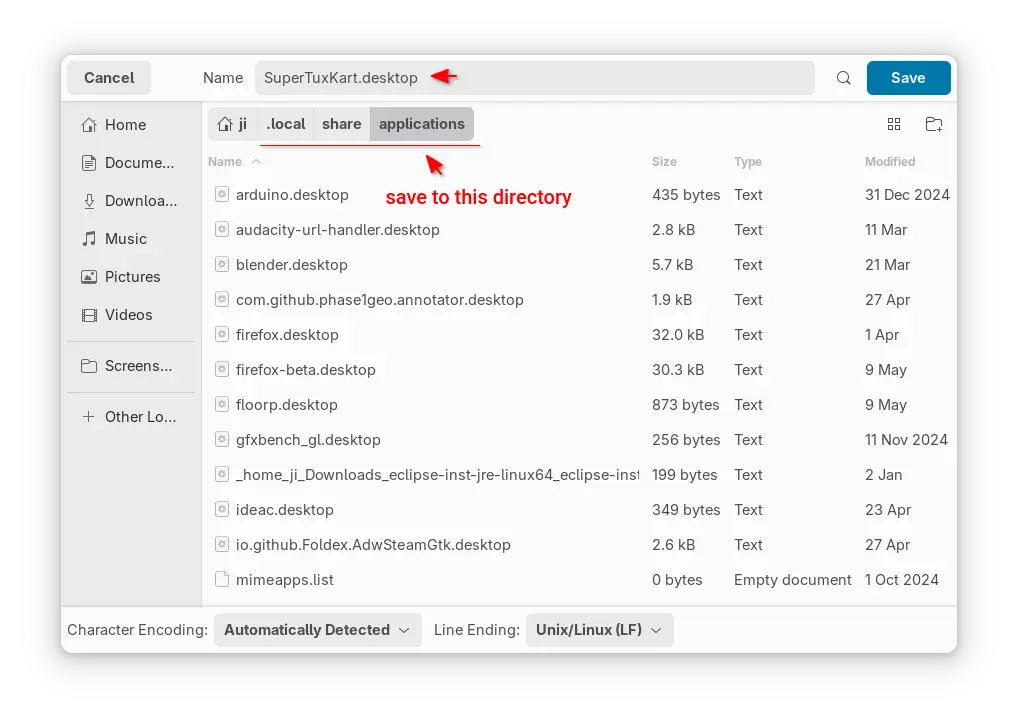Image resolution: width=1018 pixels, height=720 pixels.
Task: Click file icon of ideac.desktop
Action: [x=222, y=509]
